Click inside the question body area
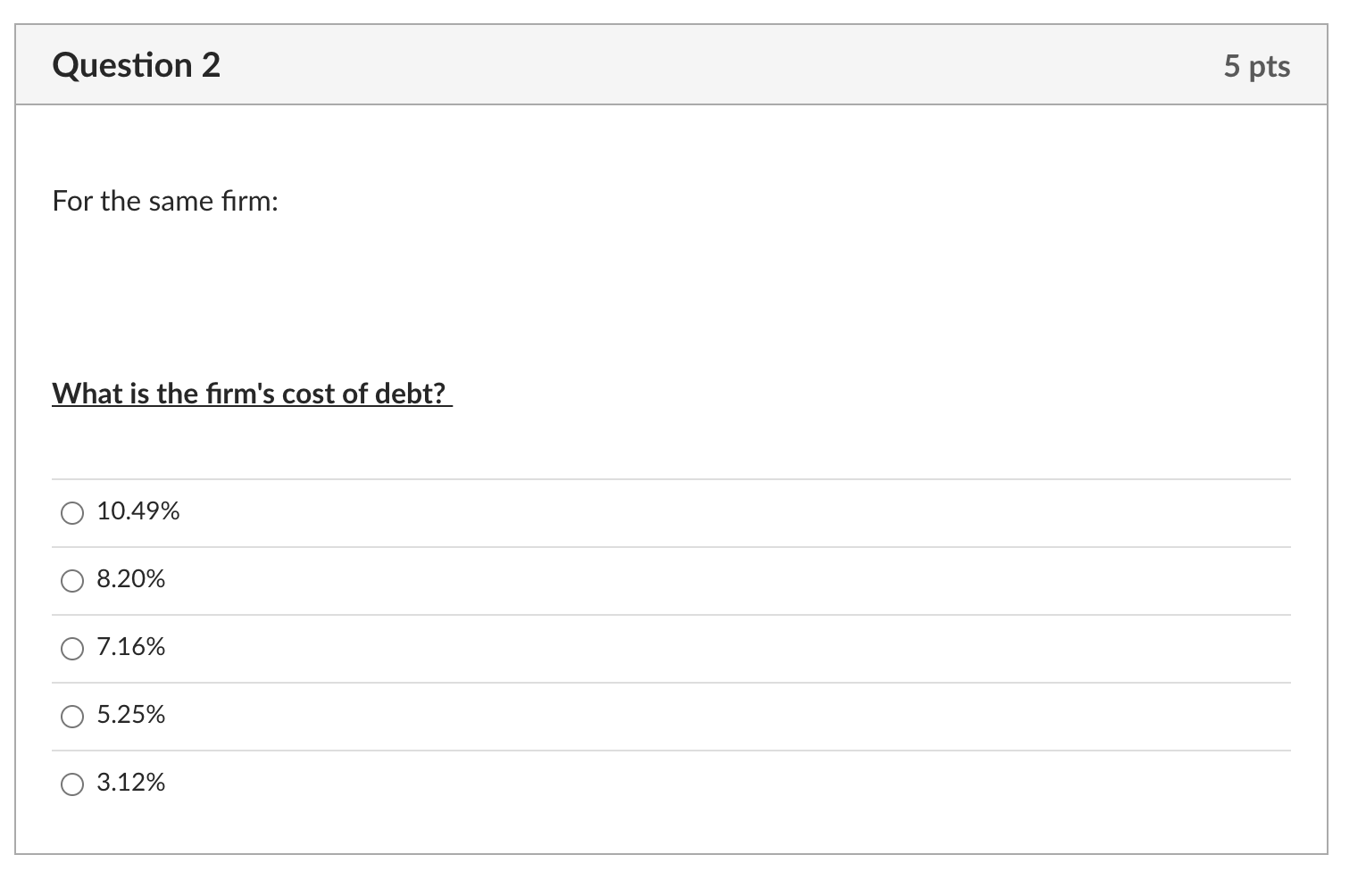1366x896 pixels. click(679, 295)
